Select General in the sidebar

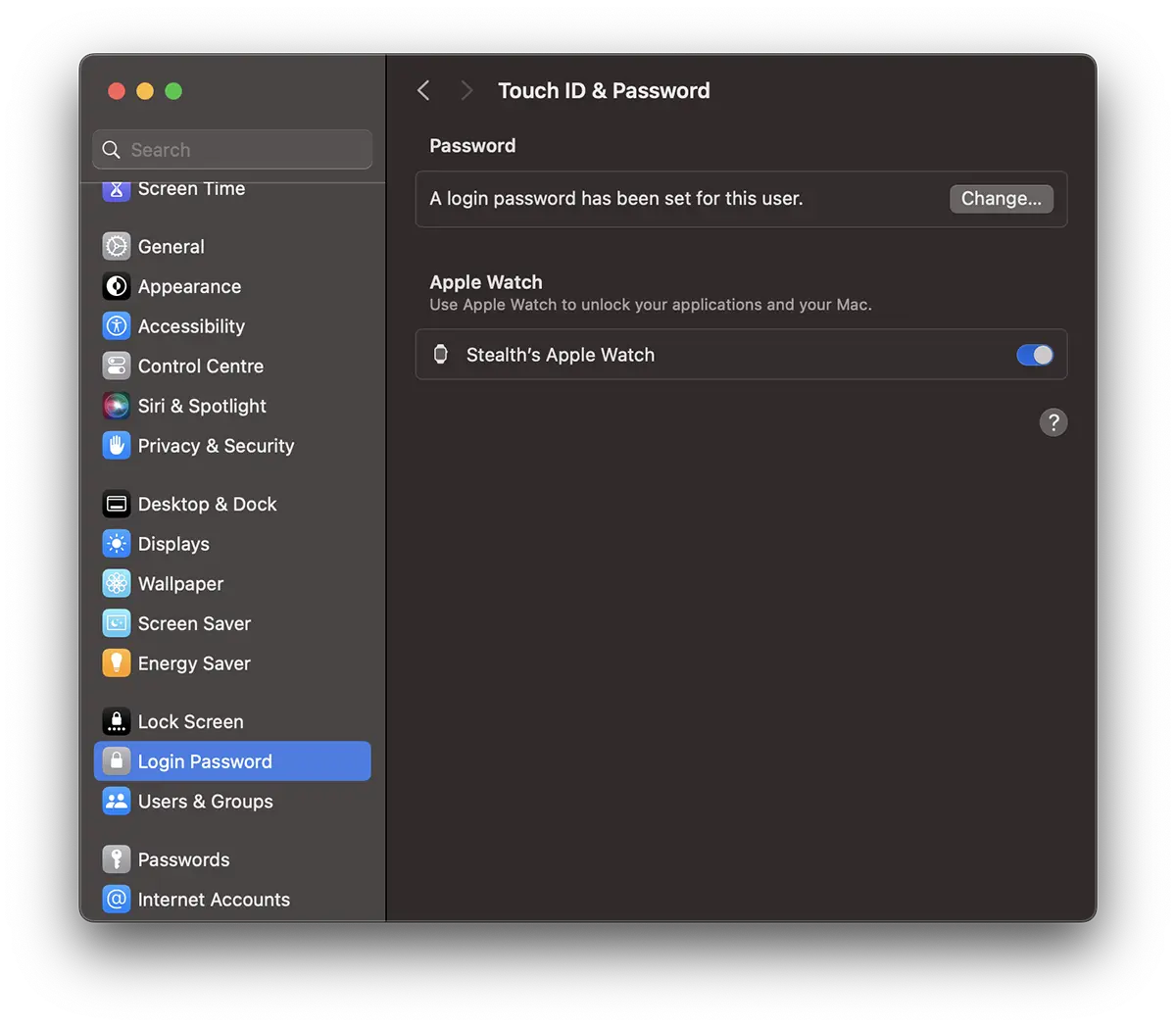[x=232, y=246]
